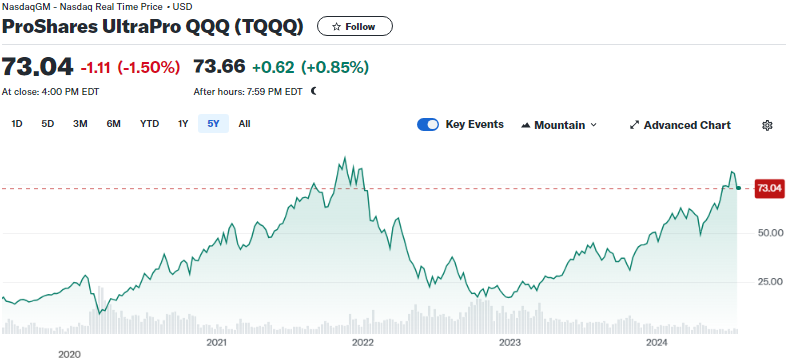Toggle the Key Events switch off
Screen dimensions: 787x360
[x=428, y=125]
